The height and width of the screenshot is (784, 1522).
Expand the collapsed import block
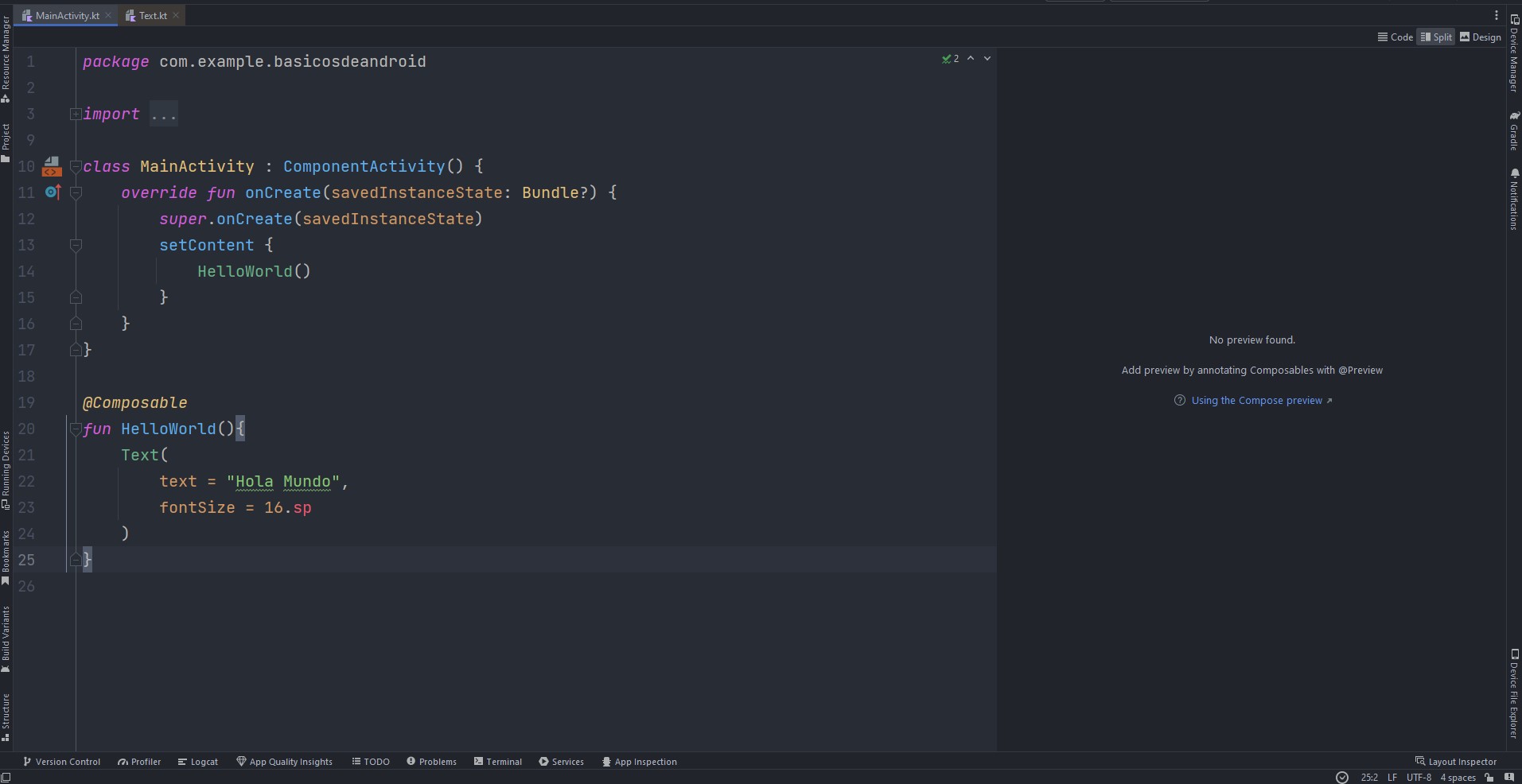point(75,114)
